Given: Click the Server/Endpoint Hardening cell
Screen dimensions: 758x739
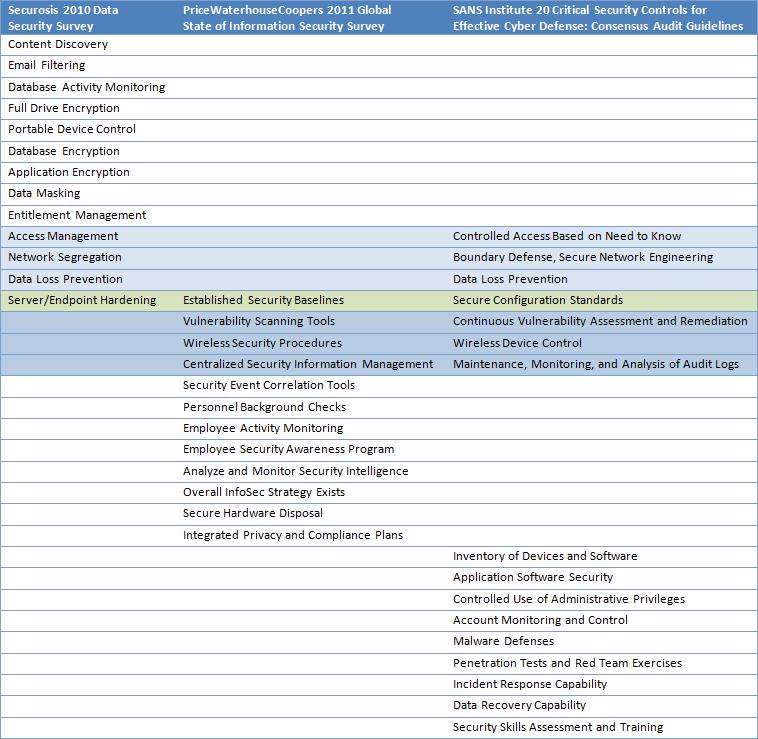Looking at the screenshot, I should click(x=82, y=300).
